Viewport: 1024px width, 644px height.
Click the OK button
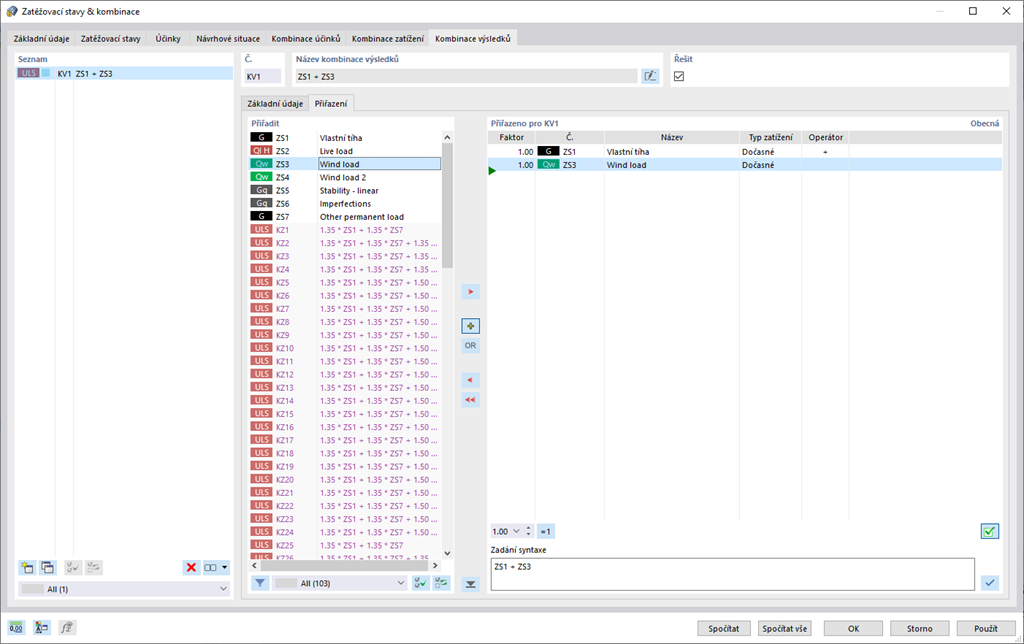(853, 628)
